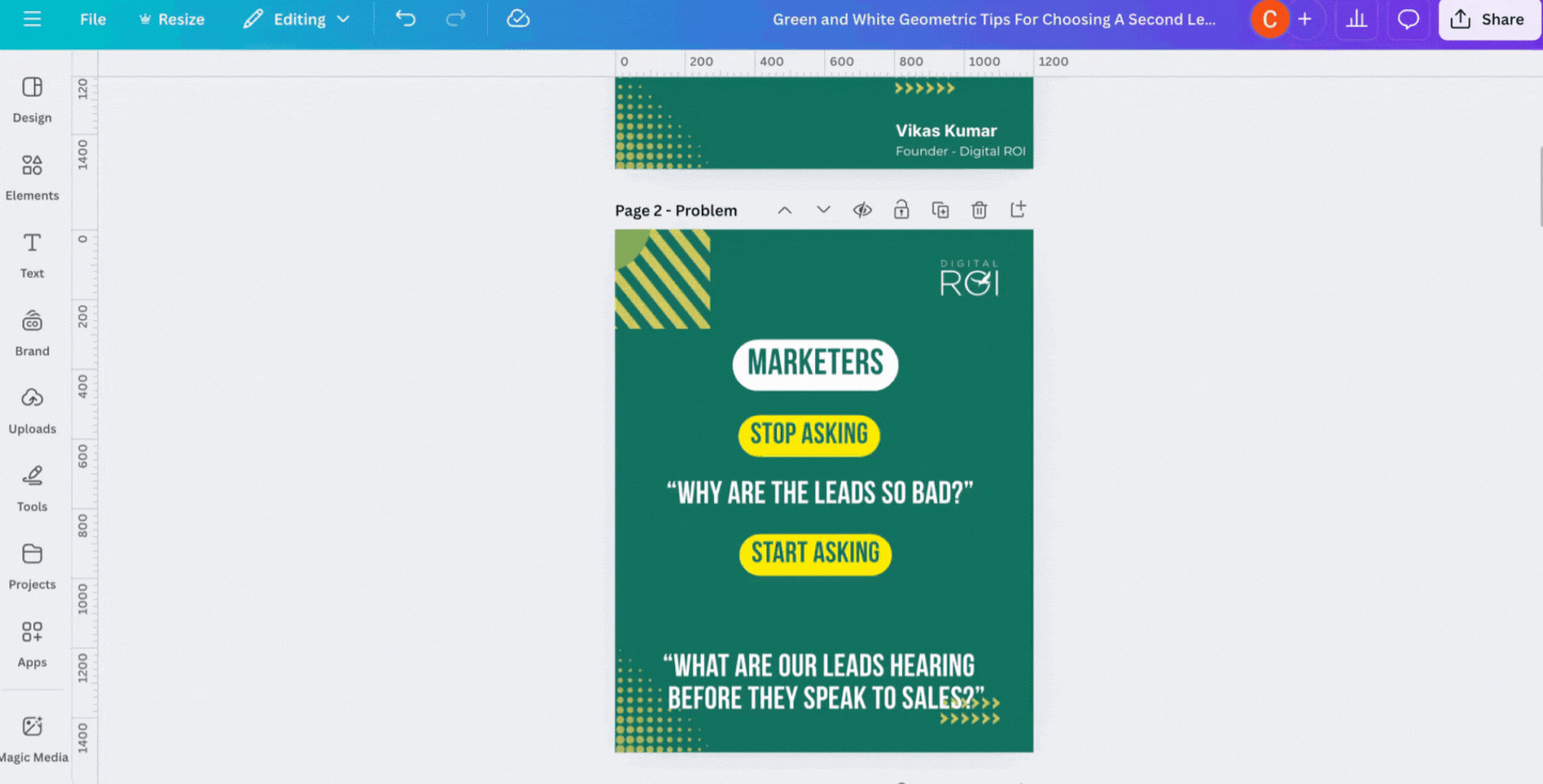The height and width of the screenshot is (784, 1543).
Task: Select the Vikas Kumar name text
Action: pyautogui.click(x=946, y=131)
